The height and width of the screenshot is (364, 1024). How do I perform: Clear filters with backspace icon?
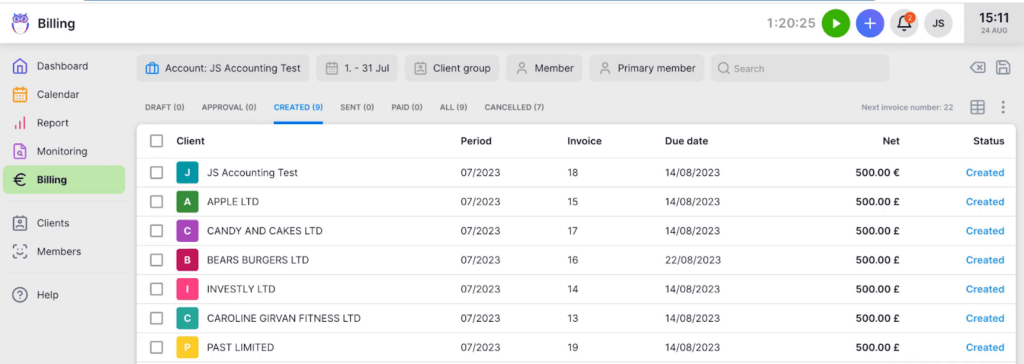pos(978,68)
